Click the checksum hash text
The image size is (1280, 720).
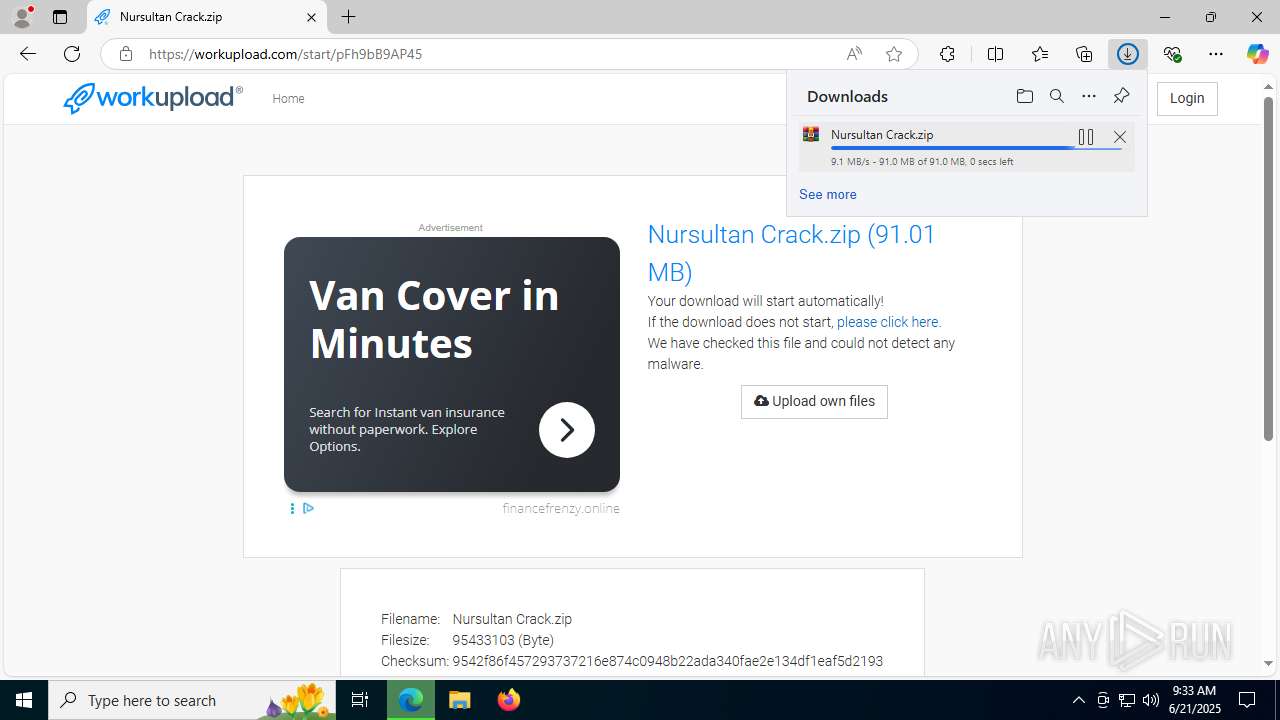[x=668, y=661]
